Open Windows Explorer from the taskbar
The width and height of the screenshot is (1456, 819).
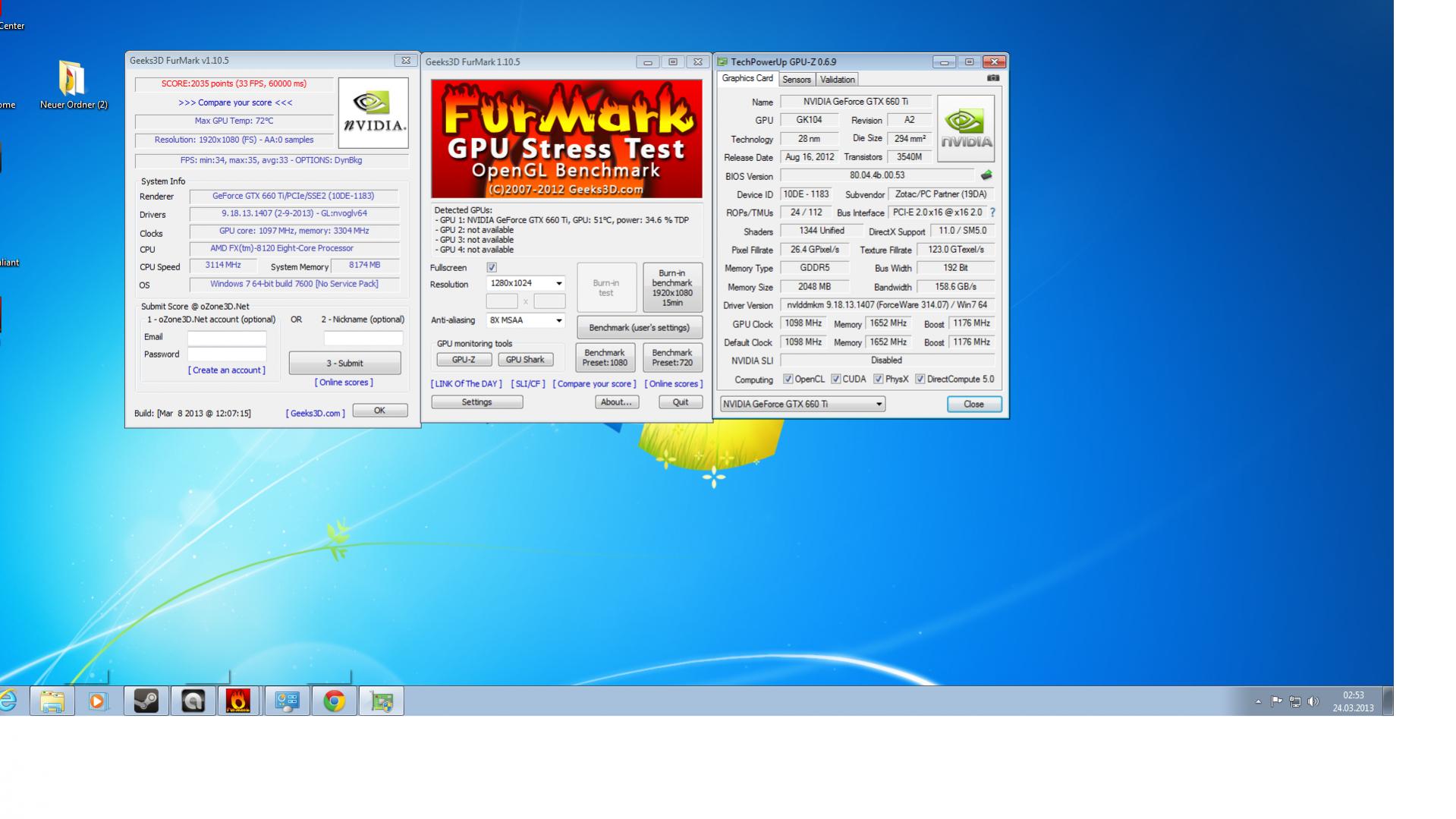pyautogui.click(x=52, y=701)
